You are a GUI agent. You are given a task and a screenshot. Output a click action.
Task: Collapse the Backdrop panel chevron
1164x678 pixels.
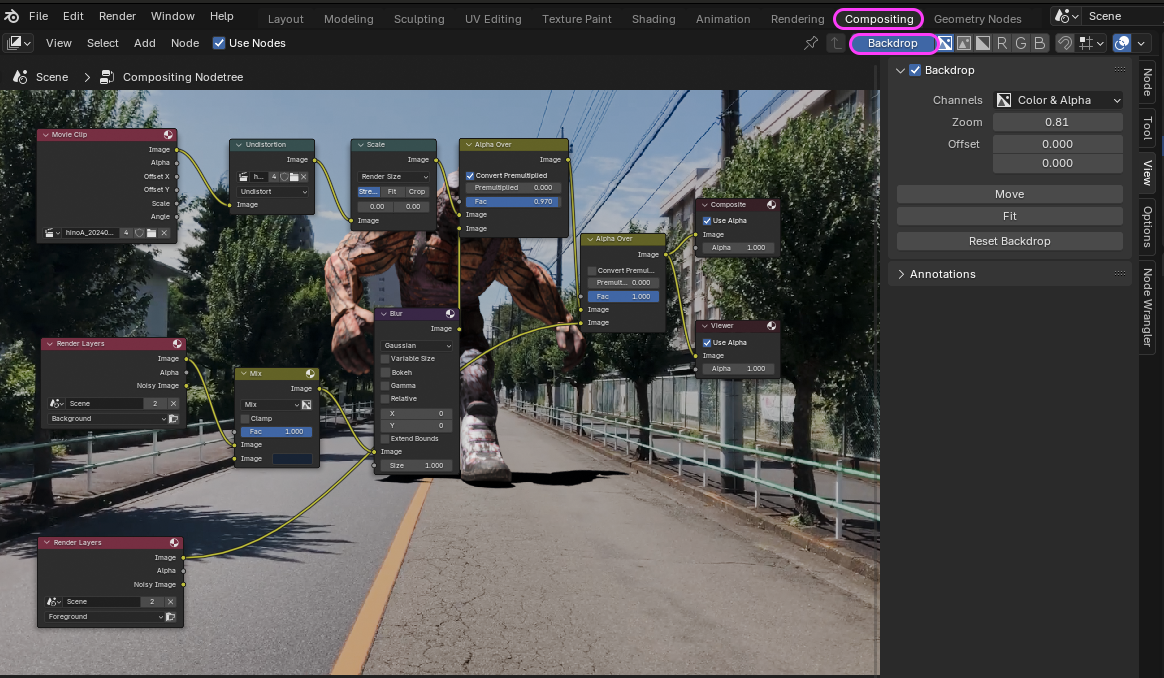coord(900,70)
